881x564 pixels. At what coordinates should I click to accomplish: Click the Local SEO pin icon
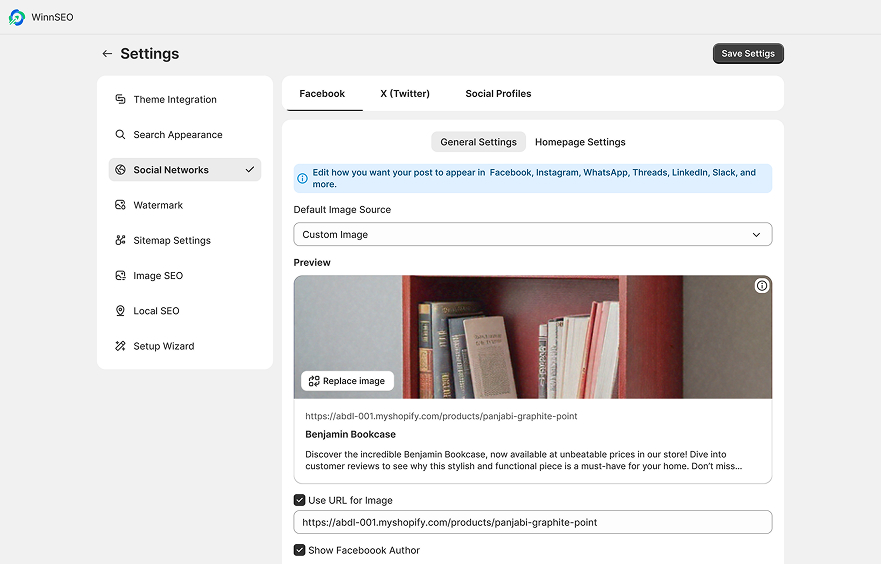pos(120,311)
